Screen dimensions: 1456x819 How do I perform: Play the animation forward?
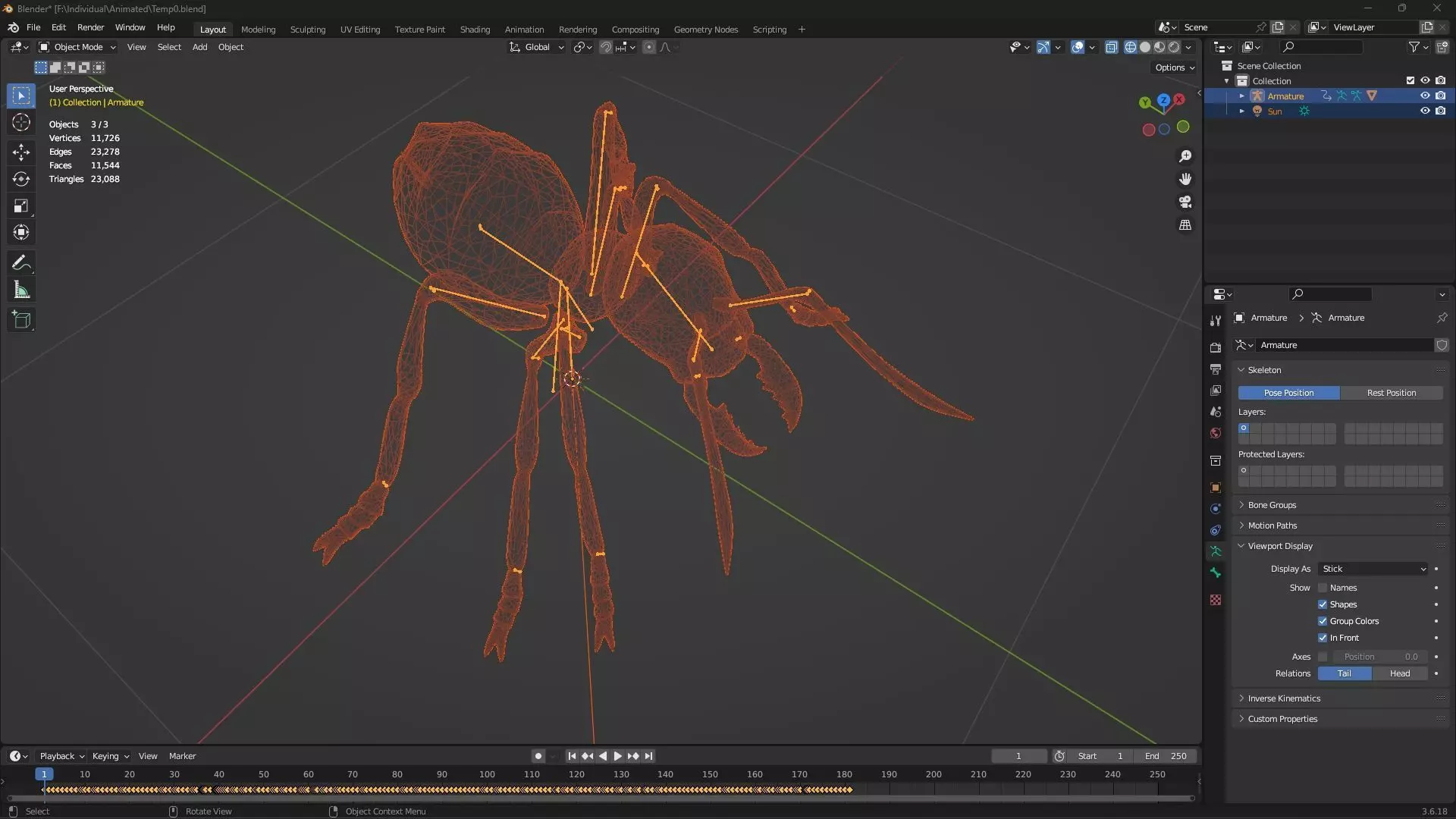617,756
